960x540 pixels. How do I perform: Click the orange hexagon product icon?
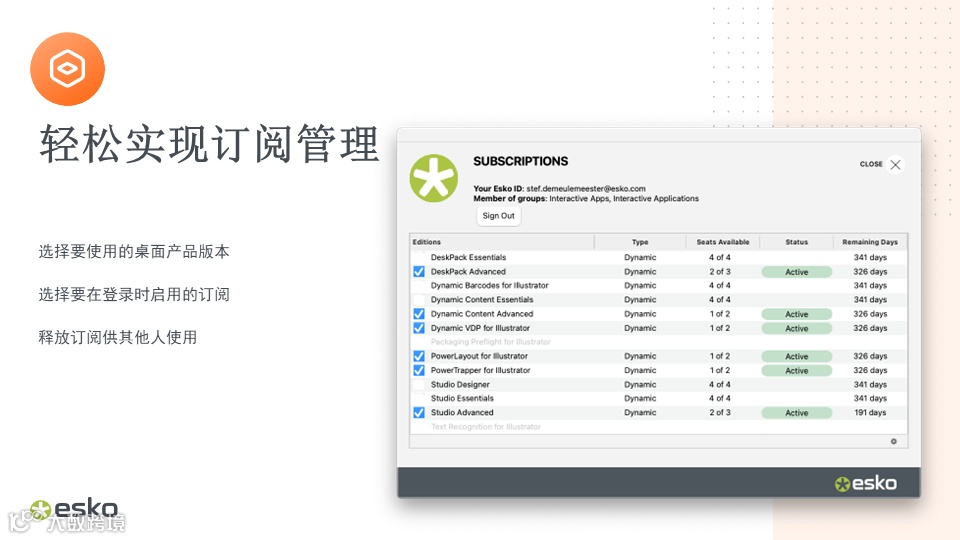67,69
